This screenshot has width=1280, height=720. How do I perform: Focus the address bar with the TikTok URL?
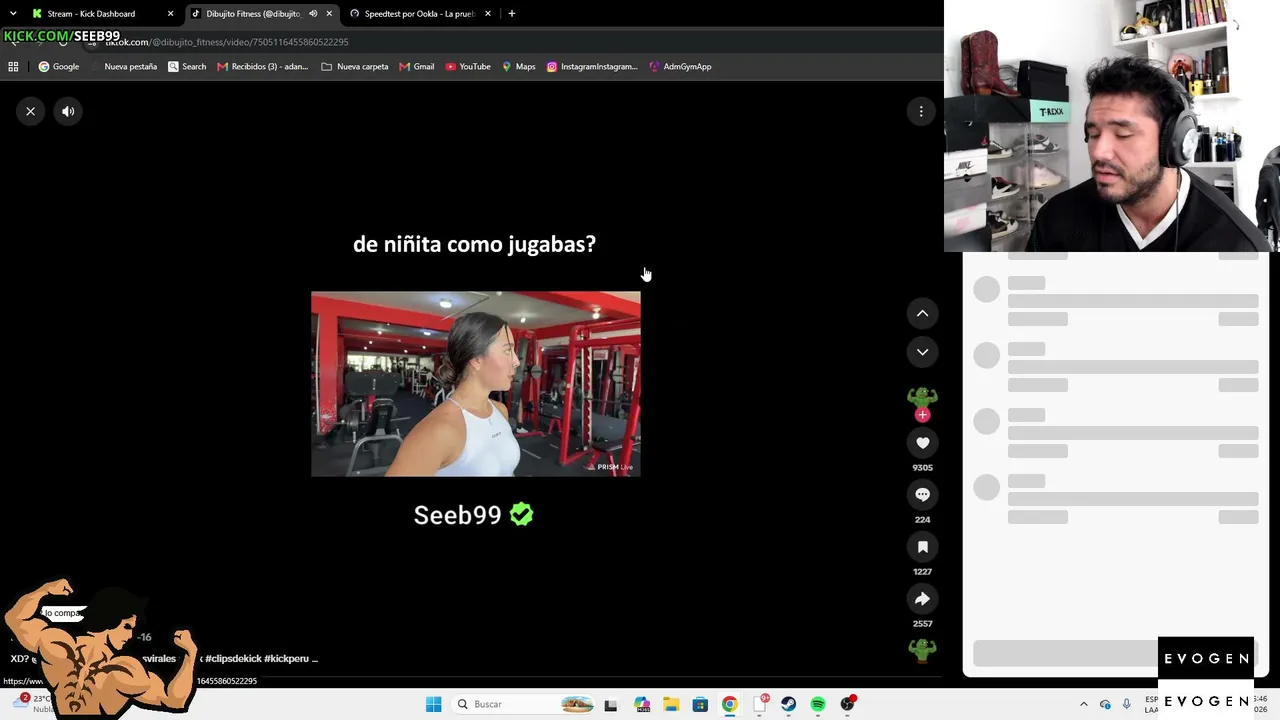click(500, 42)
